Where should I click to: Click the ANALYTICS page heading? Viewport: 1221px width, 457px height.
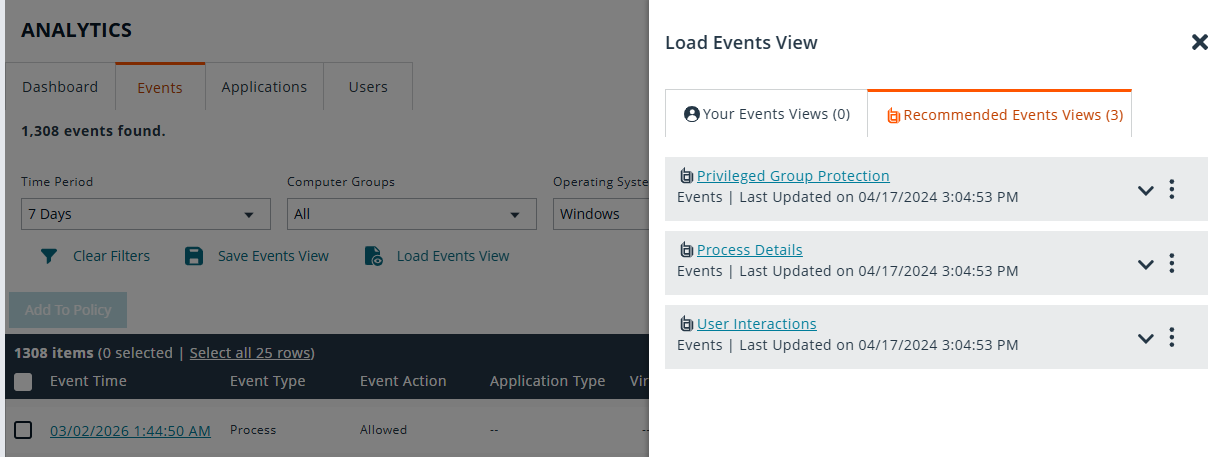point(76,30)
